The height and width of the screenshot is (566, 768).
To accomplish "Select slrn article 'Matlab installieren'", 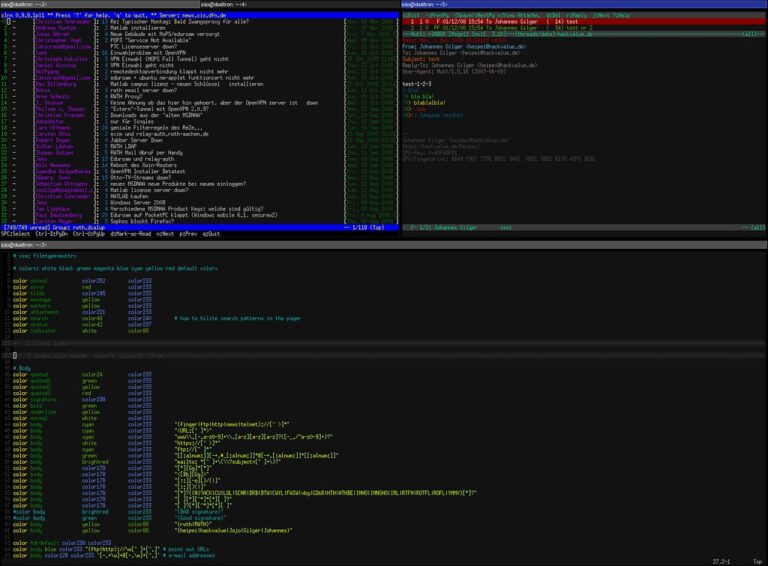I will (x=138, y=28).
